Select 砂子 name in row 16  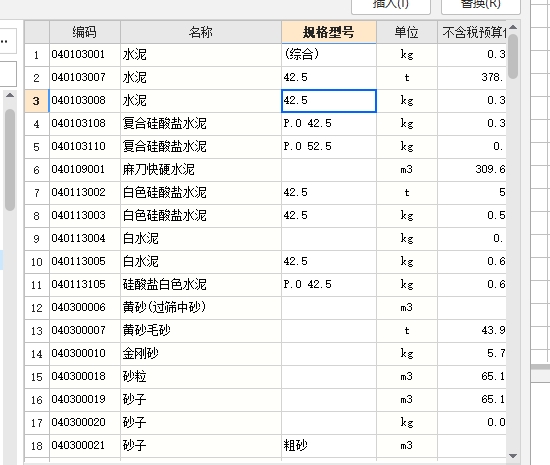[201, 399]
